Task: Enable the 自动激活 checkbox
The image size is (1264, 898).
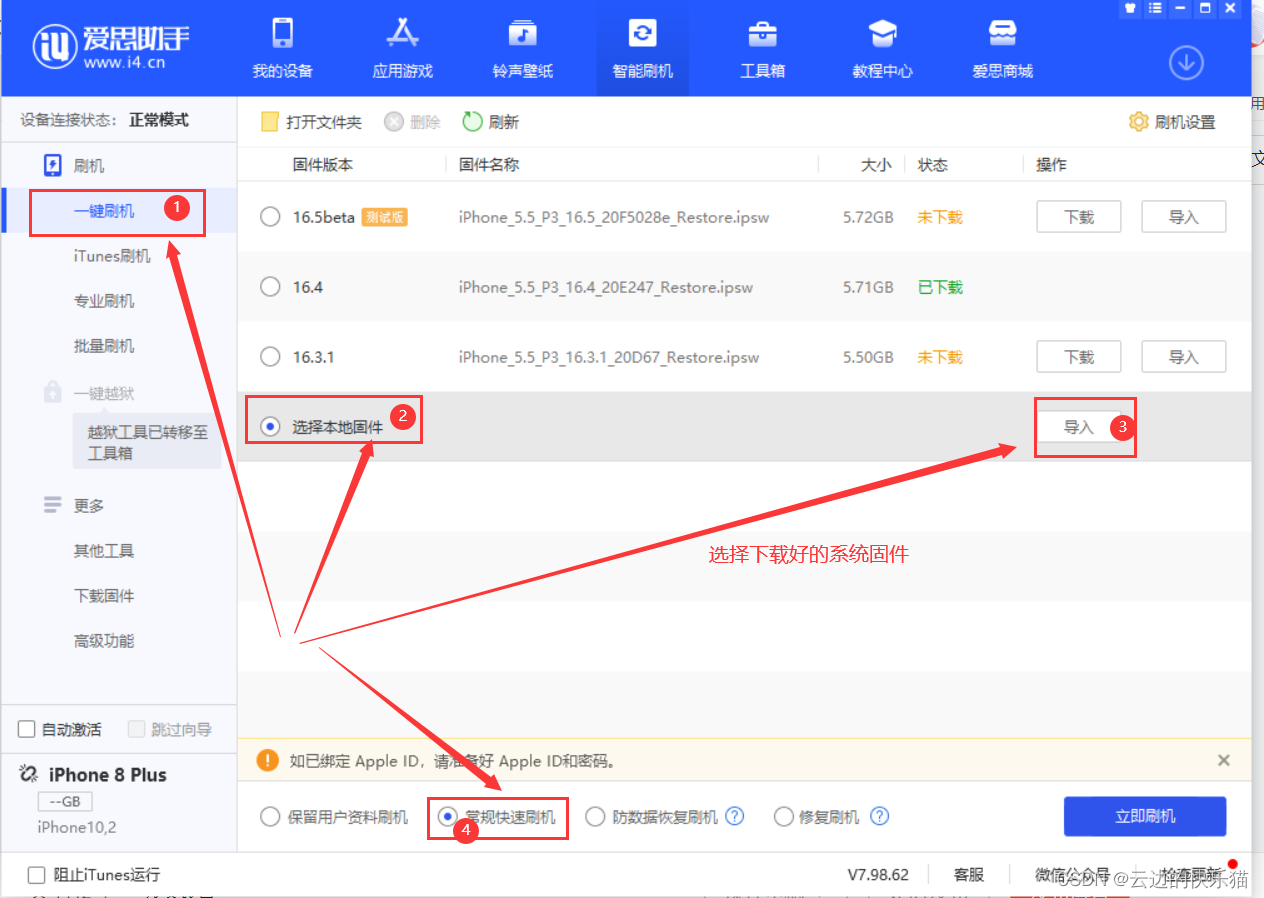Action: (x=27, y=729)
